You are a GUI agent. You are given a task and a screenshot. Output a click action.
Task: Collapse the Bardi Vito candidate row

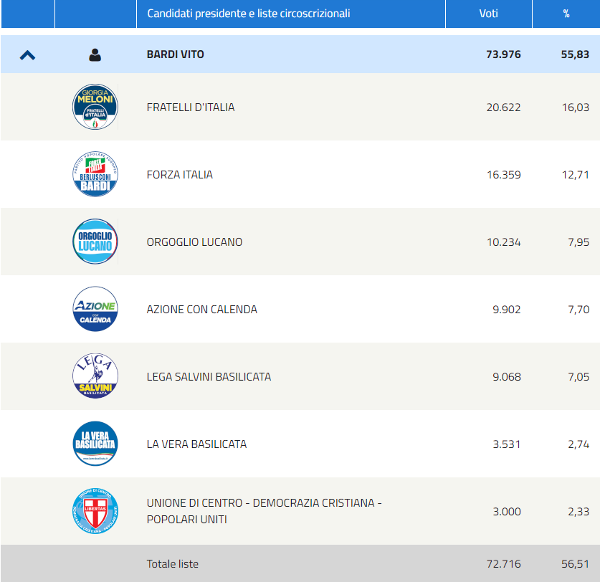point(27,54)
